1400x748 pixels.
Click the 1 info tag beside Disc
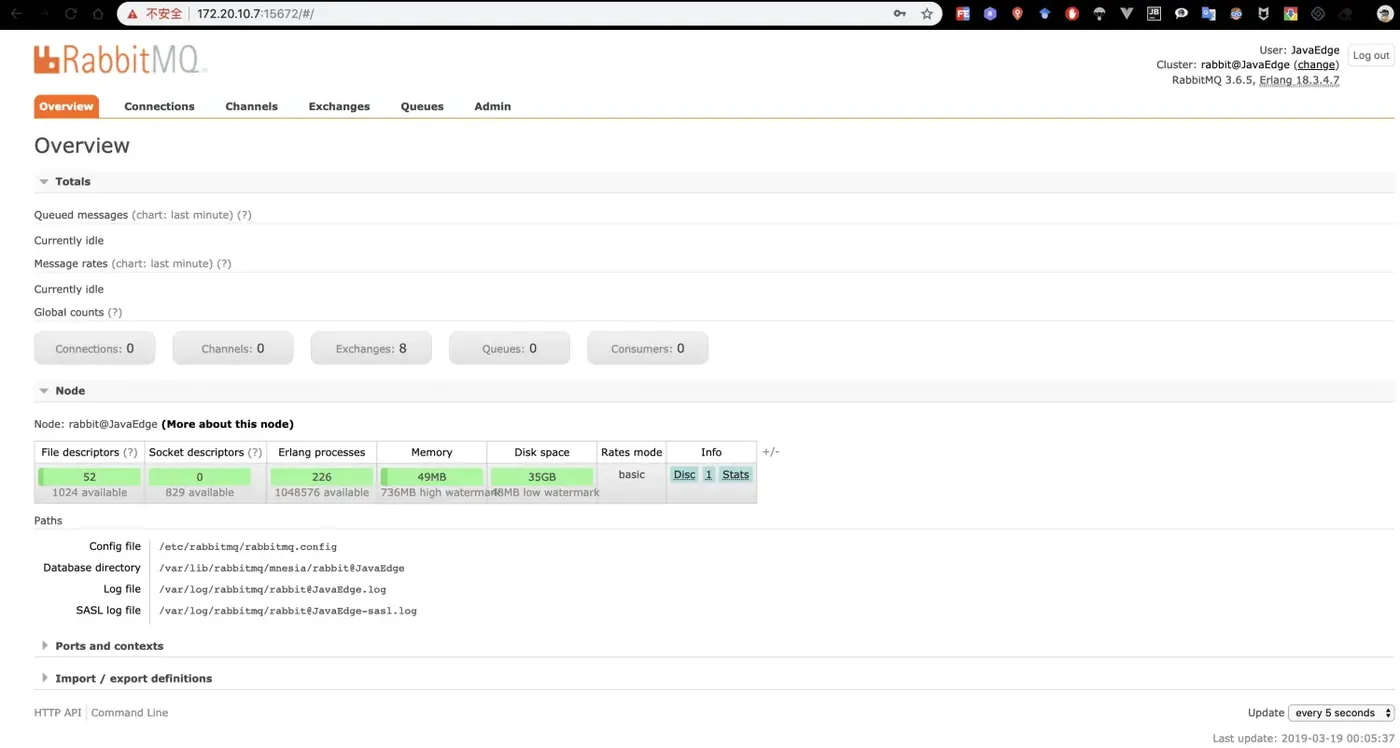tap(708, 475)
